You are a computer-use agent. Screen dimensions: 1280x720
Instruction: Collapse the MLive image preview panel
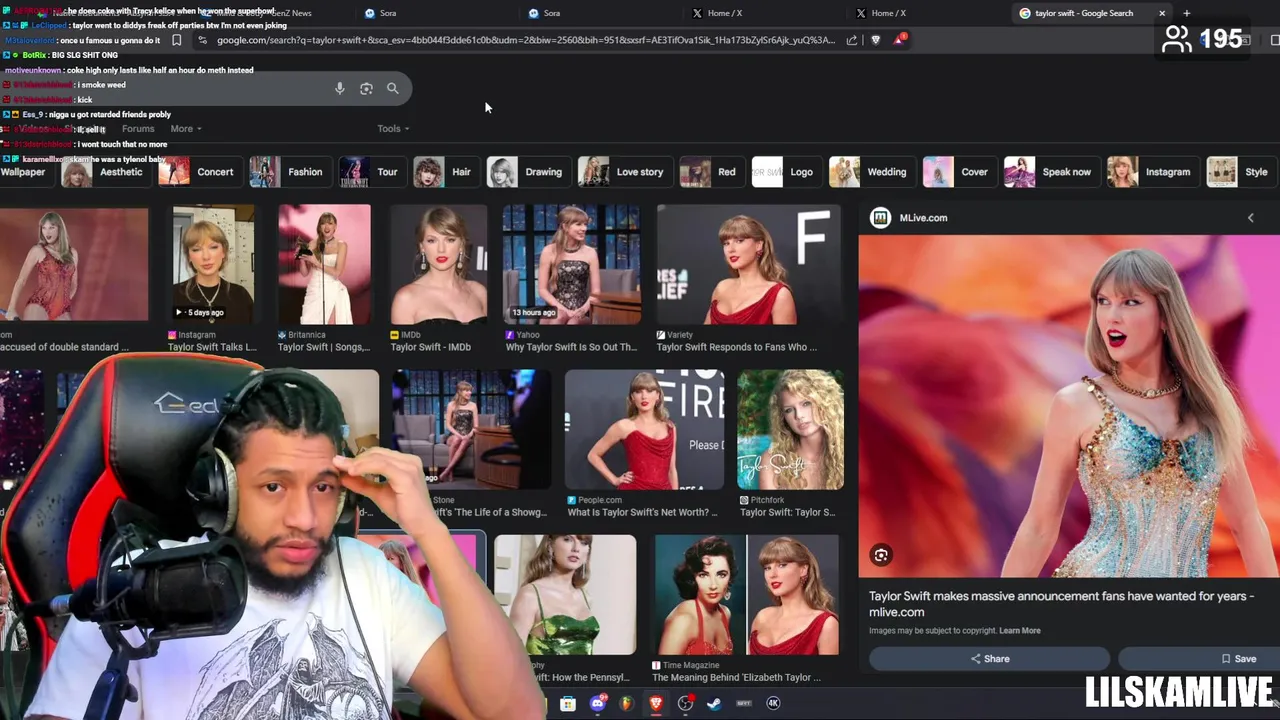[x=1250, y=218]
